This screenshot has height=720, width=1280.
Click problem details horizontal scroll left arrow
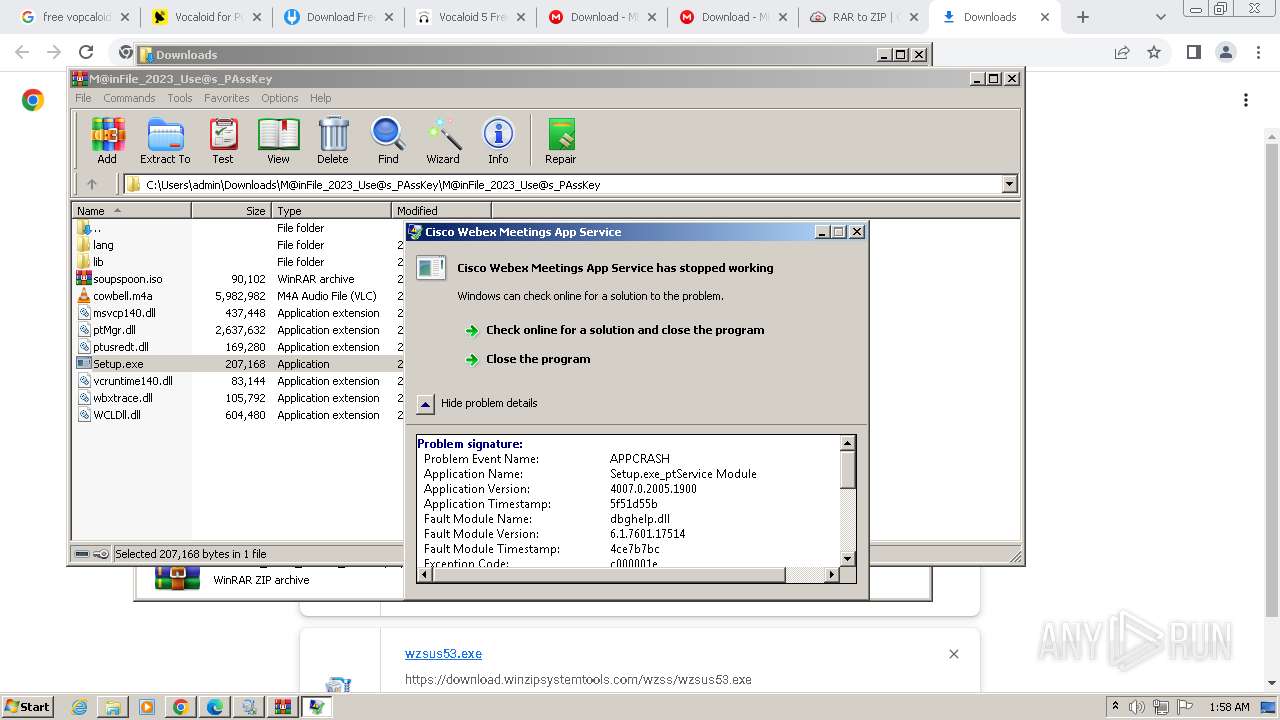(424, 574)
